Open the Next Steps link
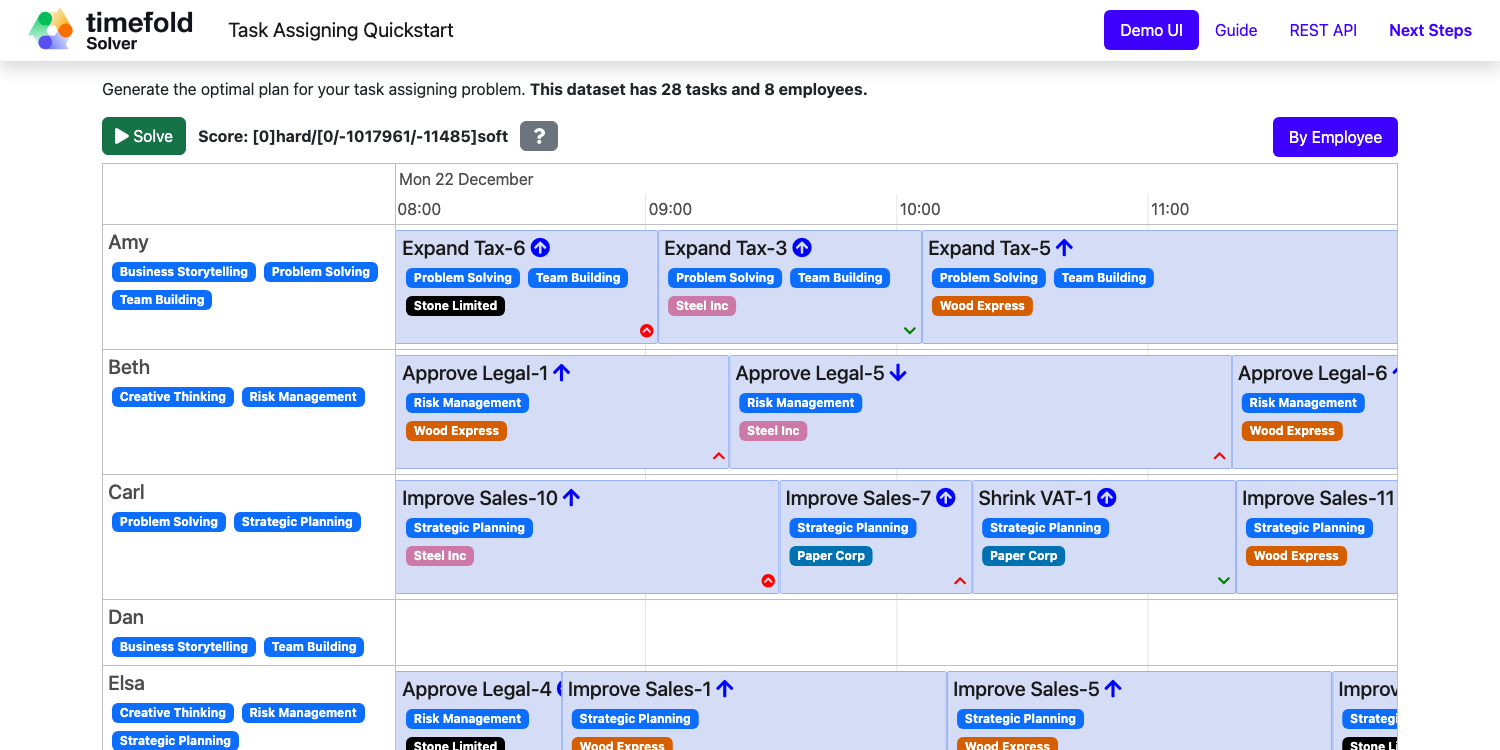Viewport: 1500px width, 750px height. pos(1430,30)
